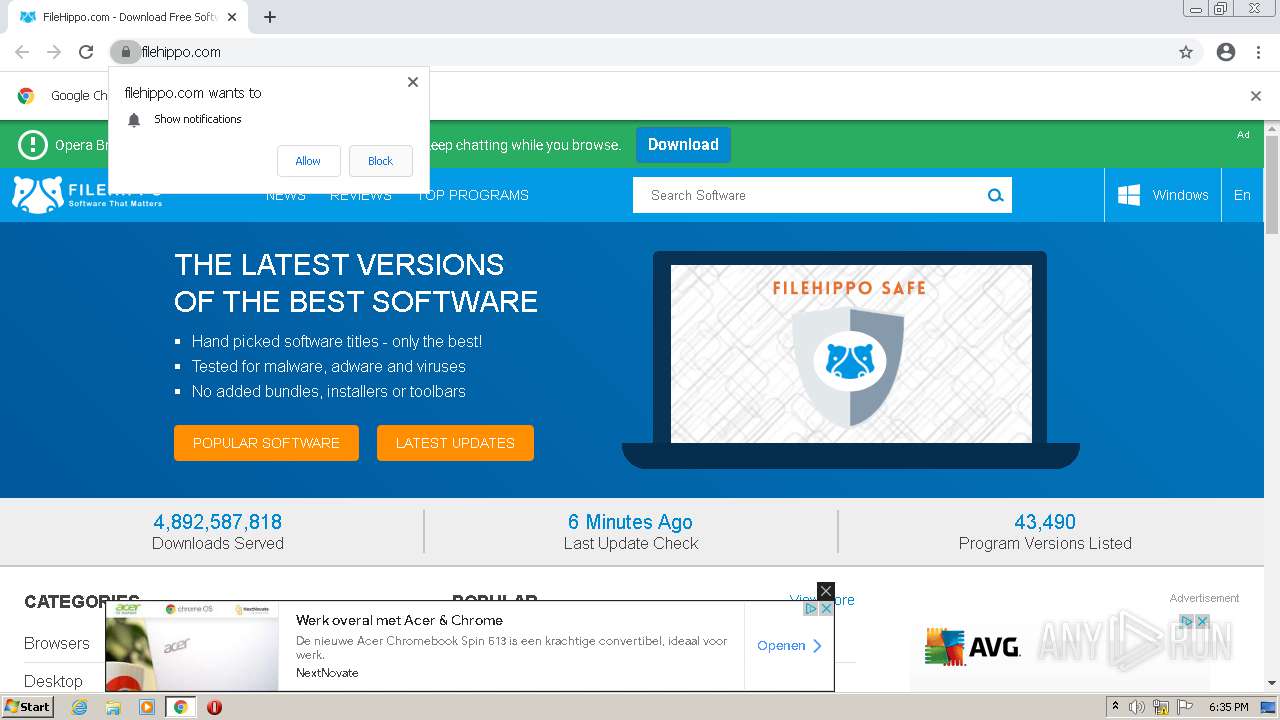Click the Action Center flag icon

click(1185, 707)
